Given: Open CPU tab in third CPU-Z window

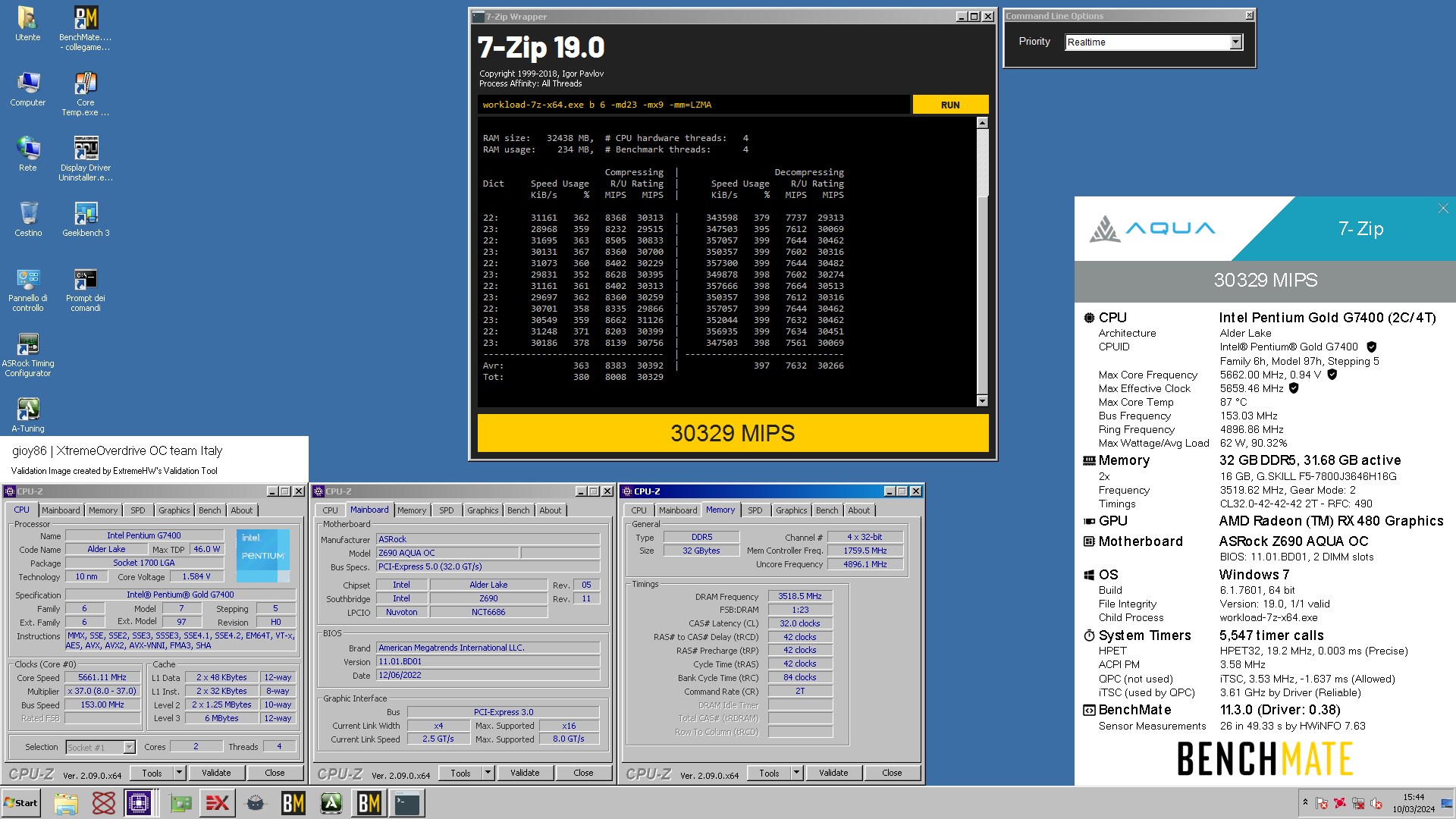Looking at the screenshot, I should [x=639, y=510].
